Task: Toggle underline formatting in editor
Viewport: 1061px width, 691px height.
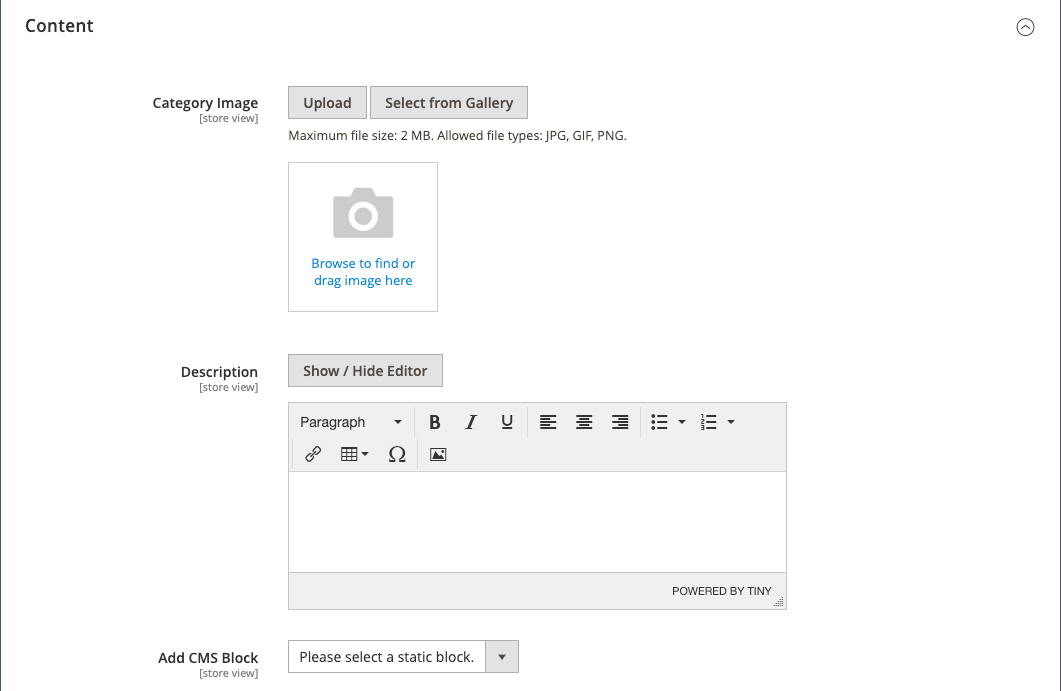Action: 507,422
